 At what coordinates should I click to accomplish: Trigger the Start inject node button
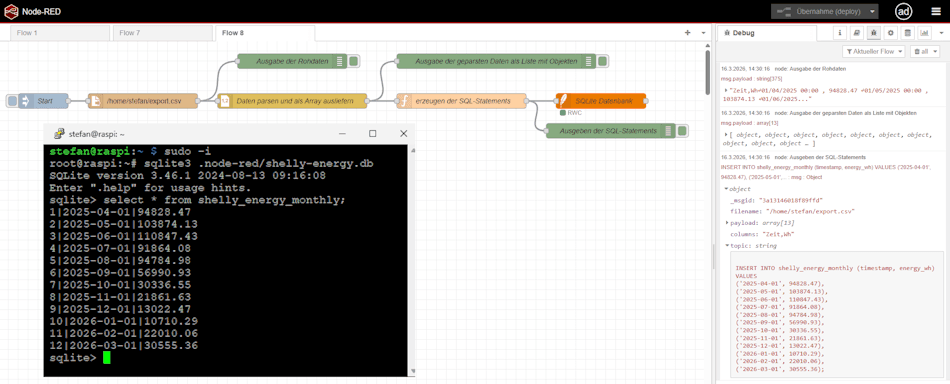click(12, 101)
